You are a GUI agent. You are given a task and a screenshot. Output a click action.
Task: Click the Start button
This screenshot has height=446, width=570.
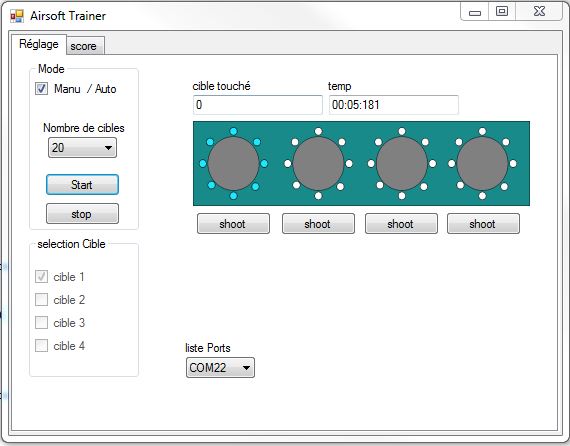click(x=82, y=185)
